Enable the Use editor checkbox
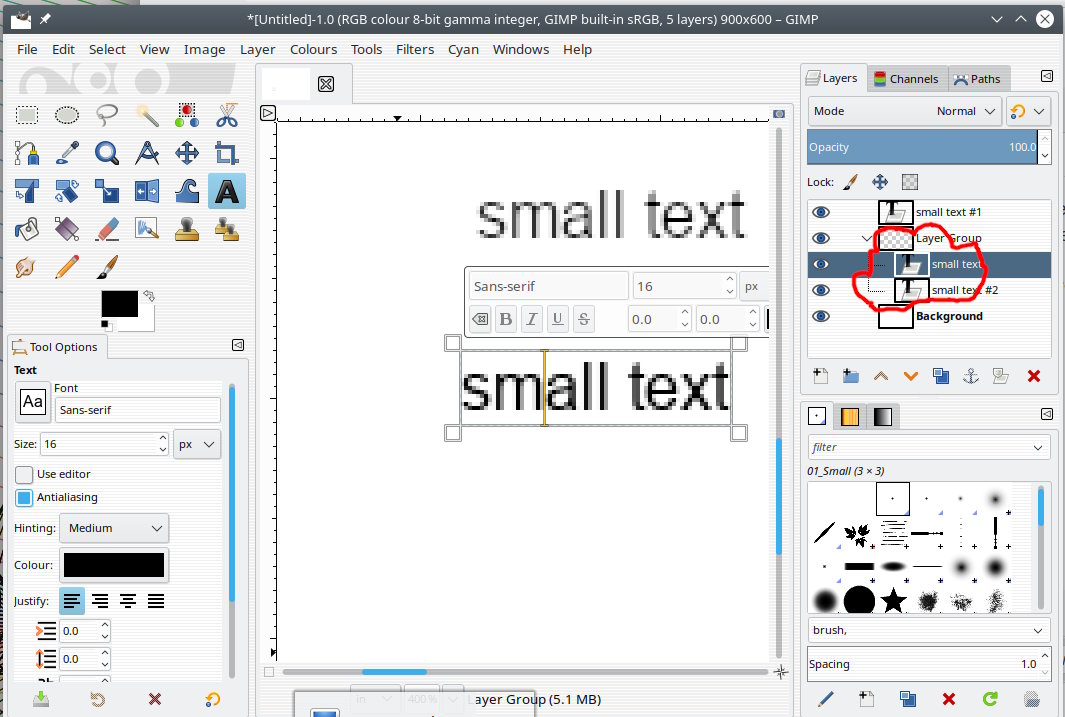Image resolution: width=1065 pixels, height=717 pixels. 24,474
